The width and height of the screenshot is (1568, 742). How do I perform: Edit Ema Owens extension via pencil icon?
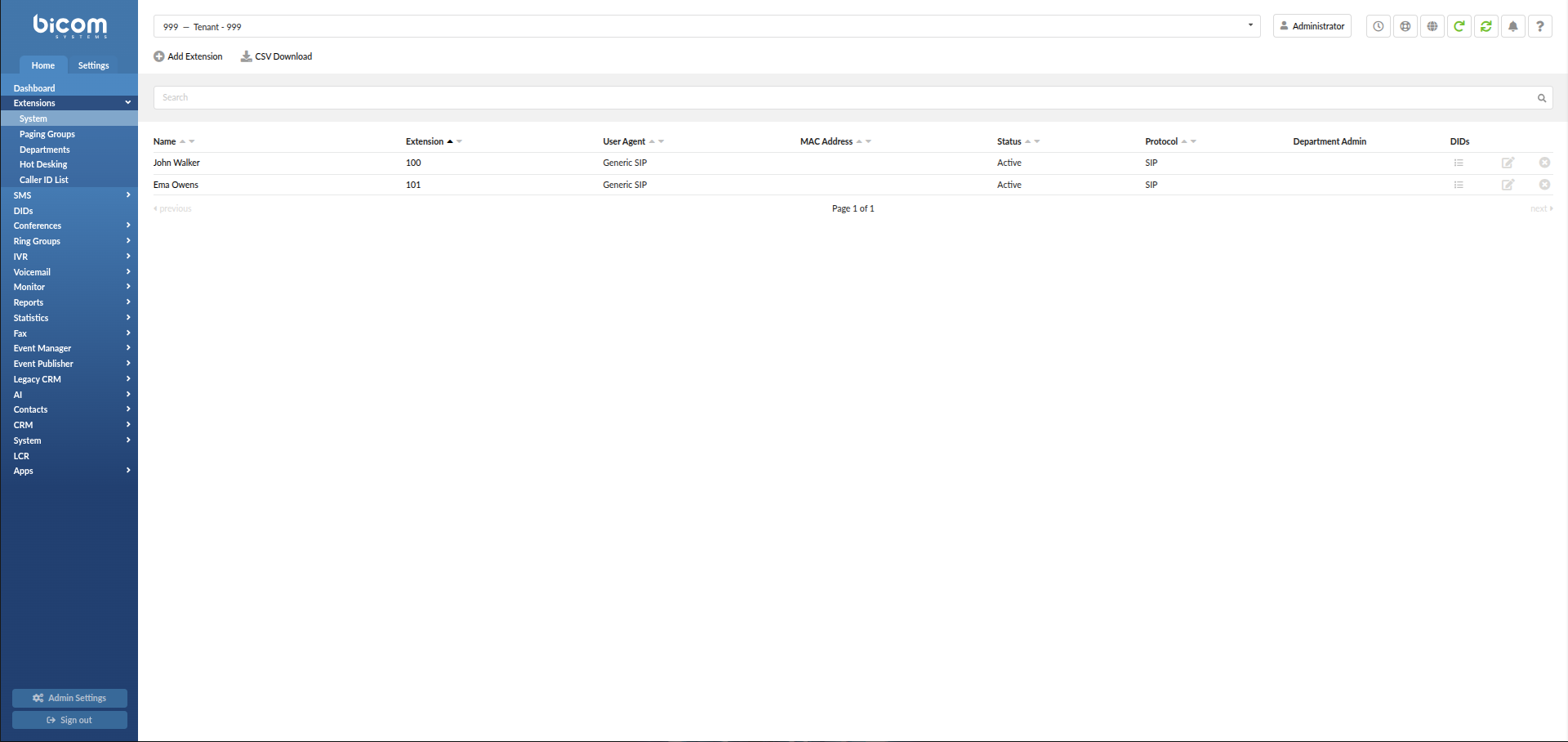(x=1508, y=185)
